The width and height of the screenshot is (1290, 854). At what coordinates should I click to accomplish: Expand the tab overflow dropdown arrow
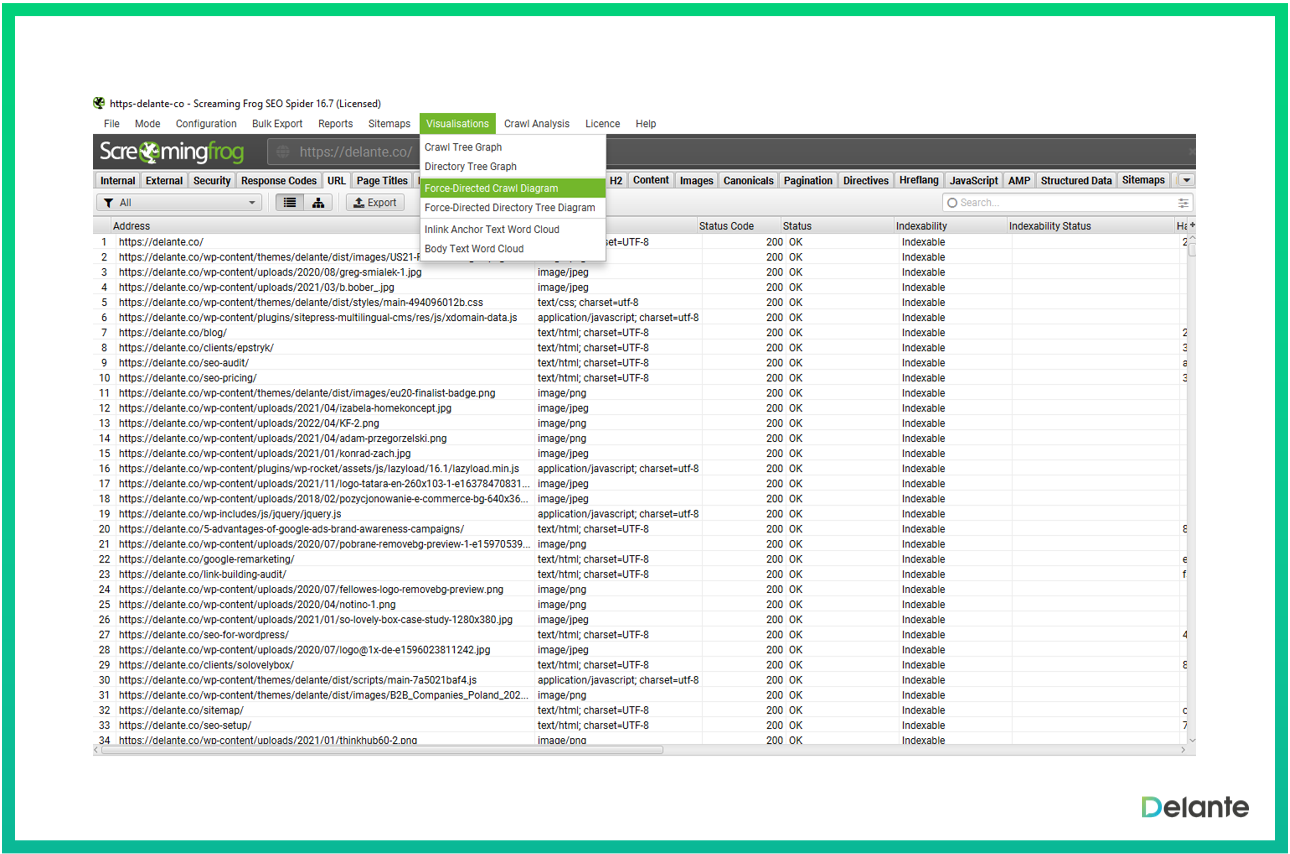pos(1186,181)
